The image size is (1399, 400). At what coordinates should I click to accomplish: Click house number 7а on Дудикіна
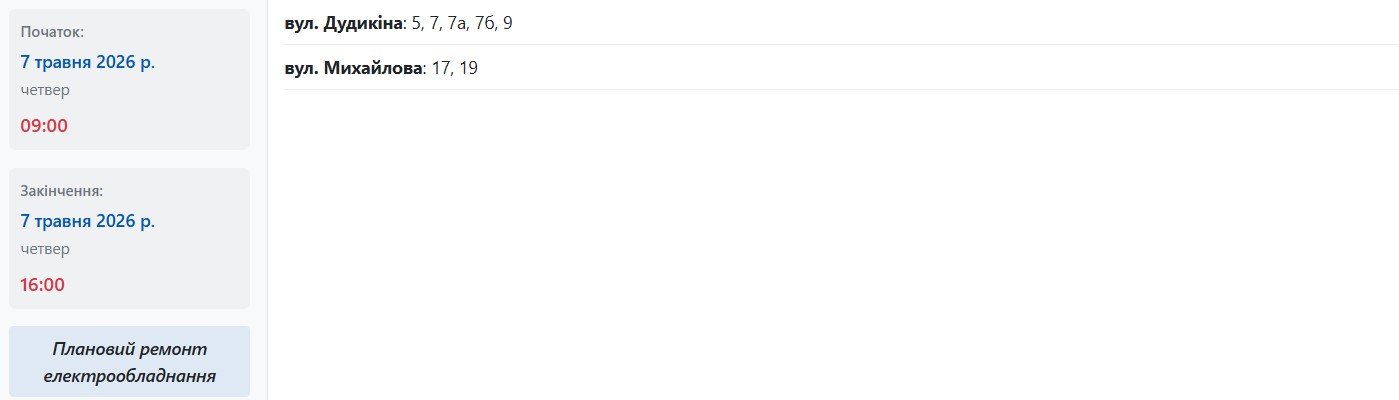coord(457,22)
